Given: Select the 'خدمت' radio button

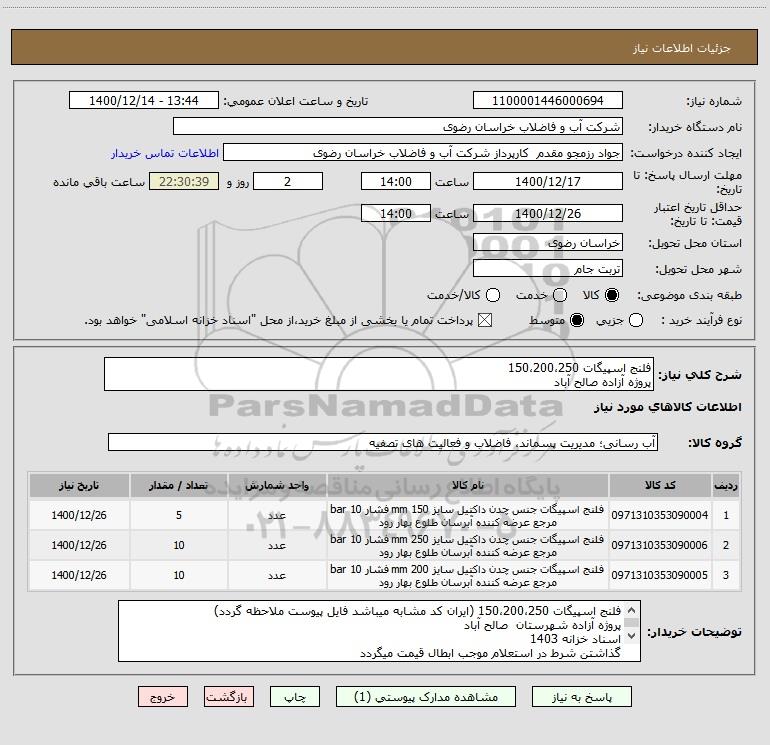Looking at the screenshot, I should pyautogui.click(x=560, y=295).
